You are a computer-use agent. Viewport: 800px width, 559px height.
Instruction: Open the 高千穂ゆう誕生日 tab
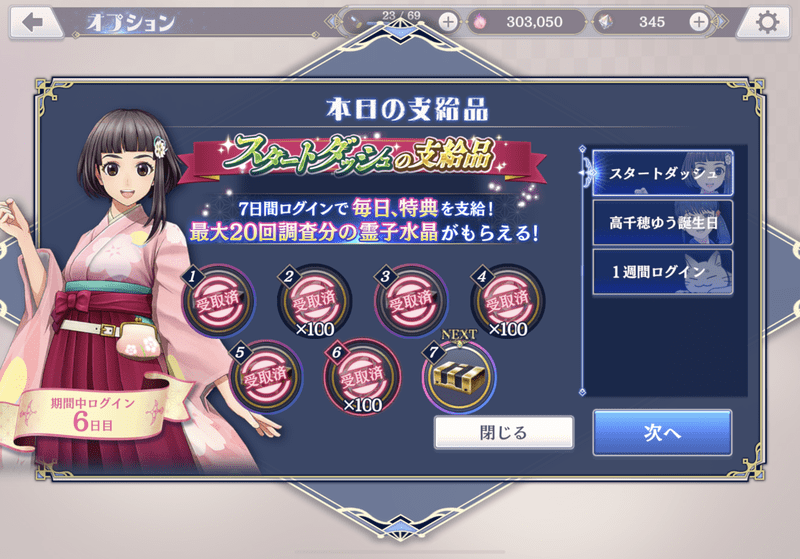[663, 222]
